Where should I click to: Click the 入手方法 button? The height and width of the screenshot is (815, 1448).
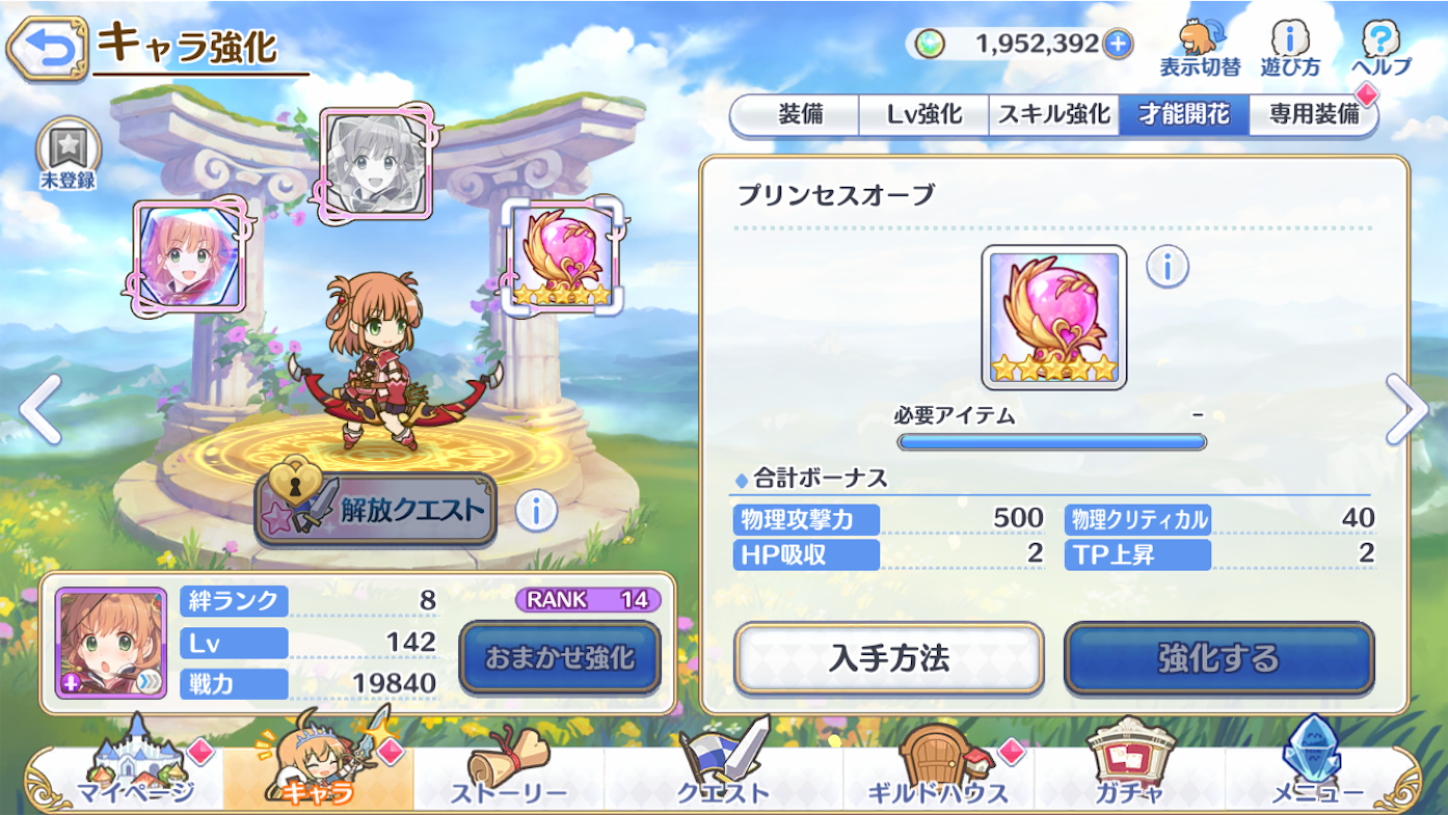[889, 658]
